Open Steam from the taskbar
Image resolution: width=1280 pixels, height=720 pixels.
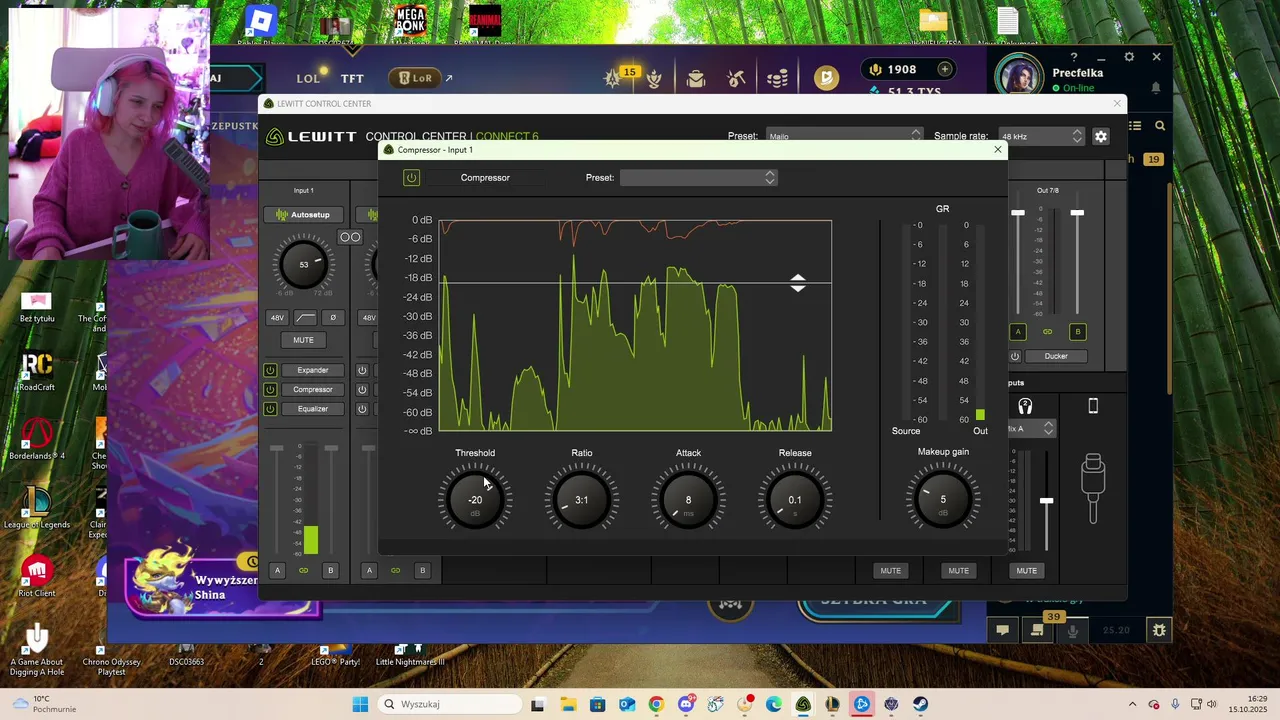(x=920, y=704)
